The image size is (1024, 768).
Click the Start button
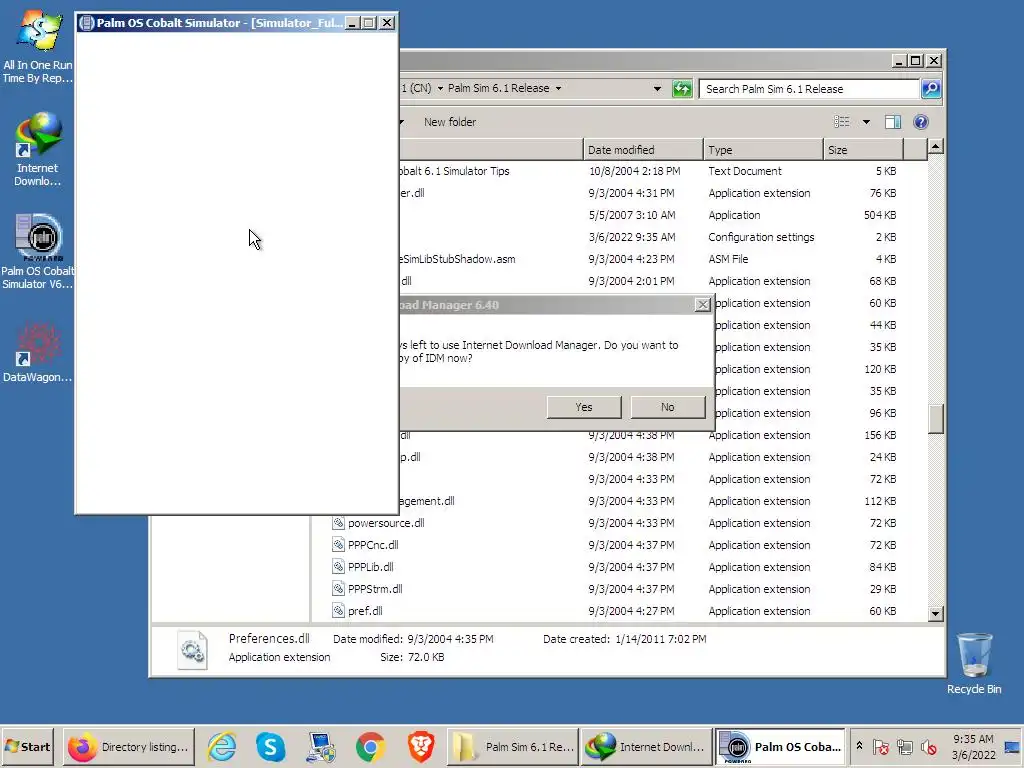click(x=28, y=746)
